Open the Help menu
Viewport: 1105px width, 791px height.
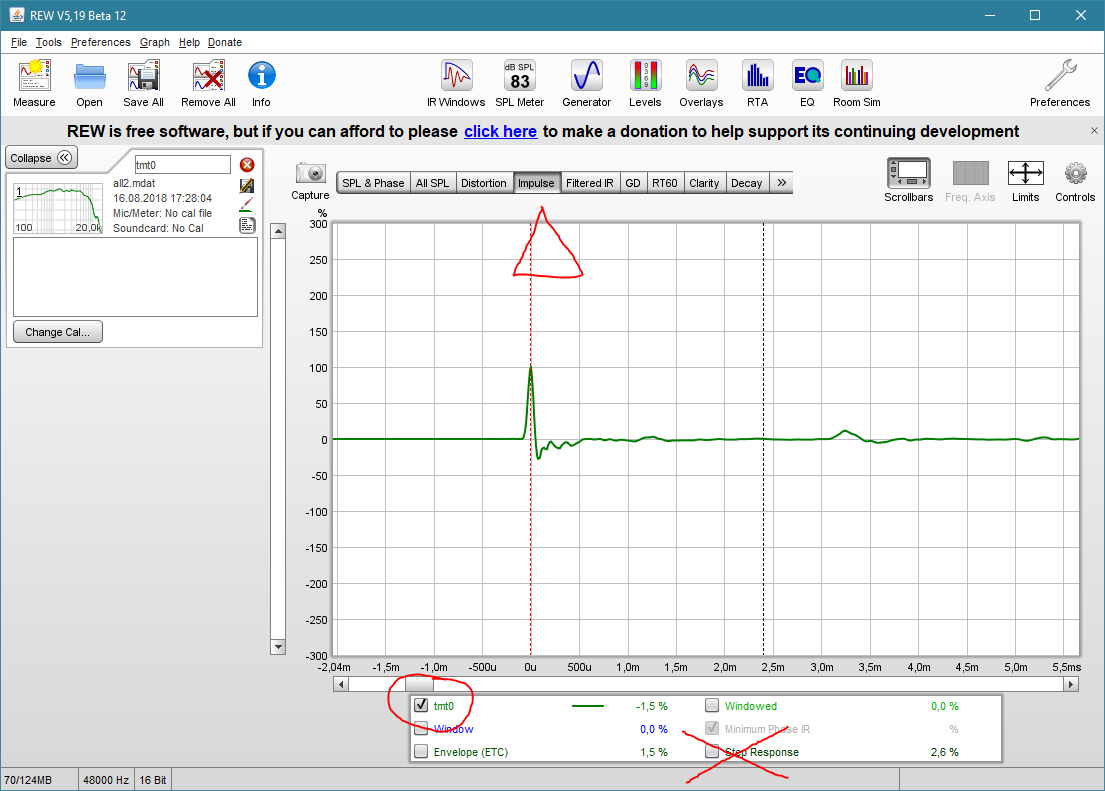[189, 42]
